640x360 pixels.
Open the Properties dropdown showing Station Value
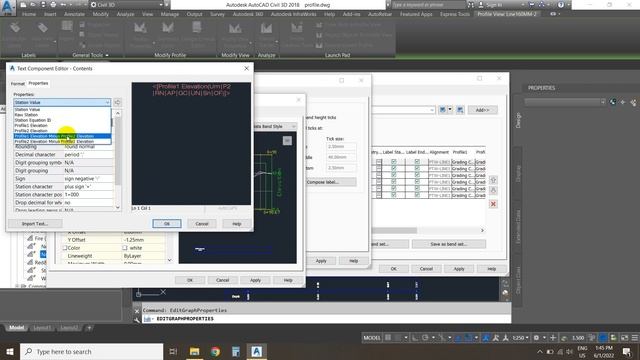62,102
